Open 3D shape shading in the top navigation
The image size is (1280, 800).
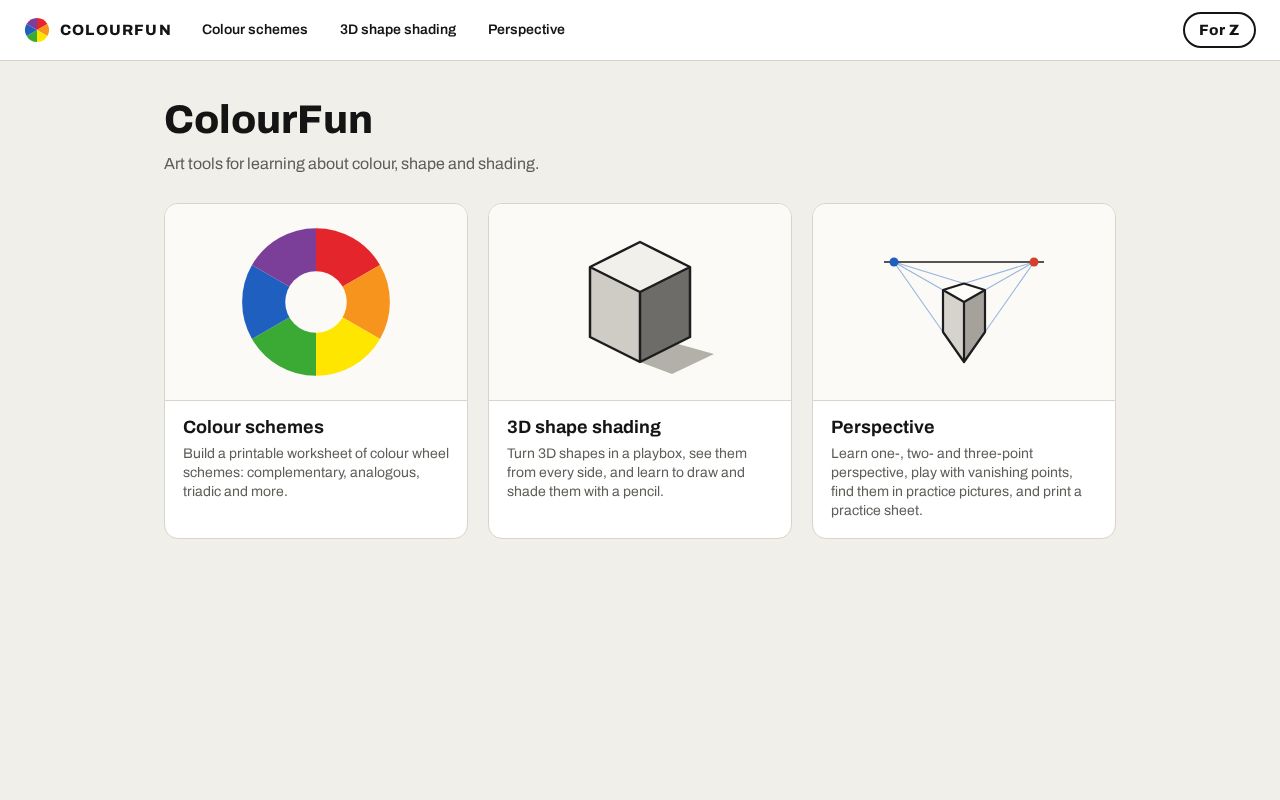click(398, 30)
